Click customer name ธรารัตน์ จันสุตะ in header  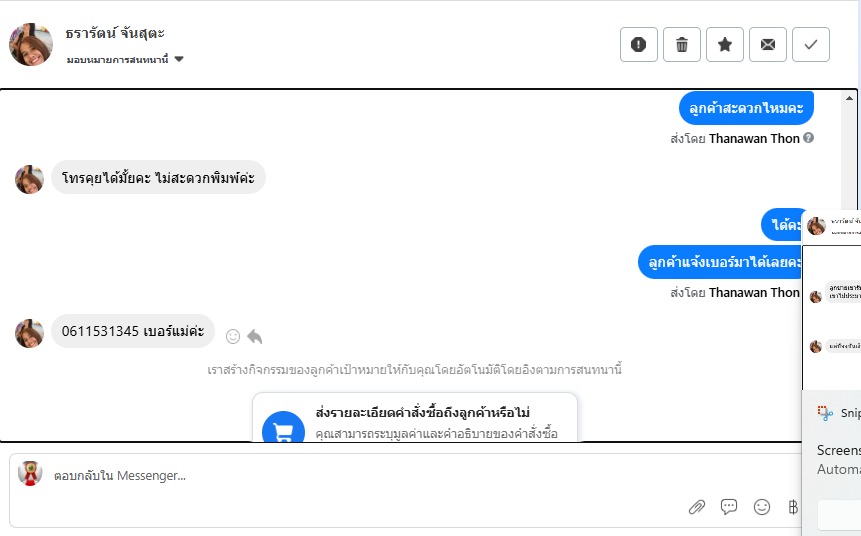coord(115,33)
